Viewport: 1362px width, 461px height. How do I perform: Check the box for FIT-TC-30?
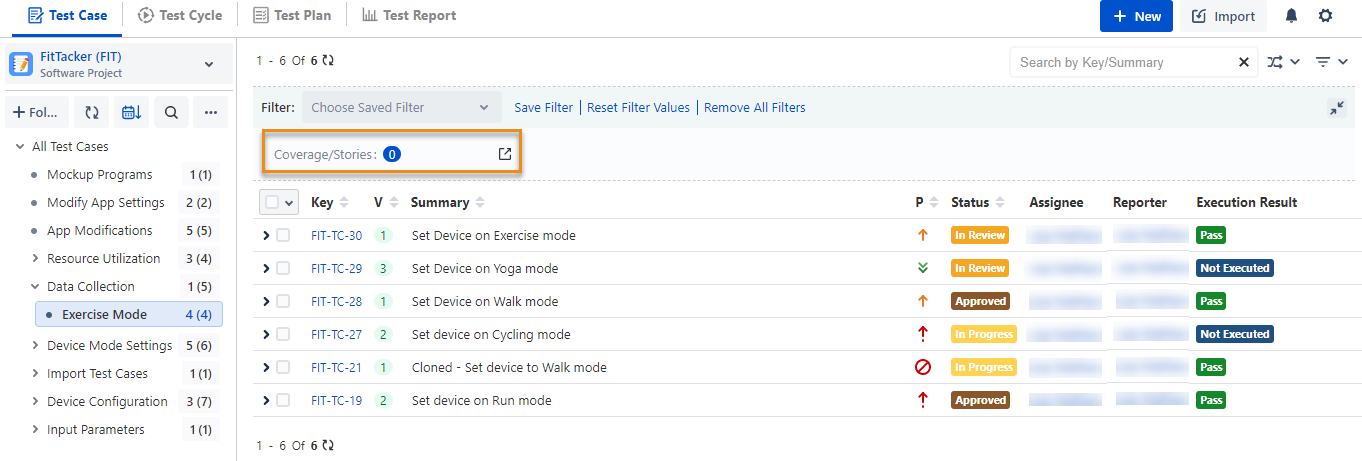coord(283,235)
